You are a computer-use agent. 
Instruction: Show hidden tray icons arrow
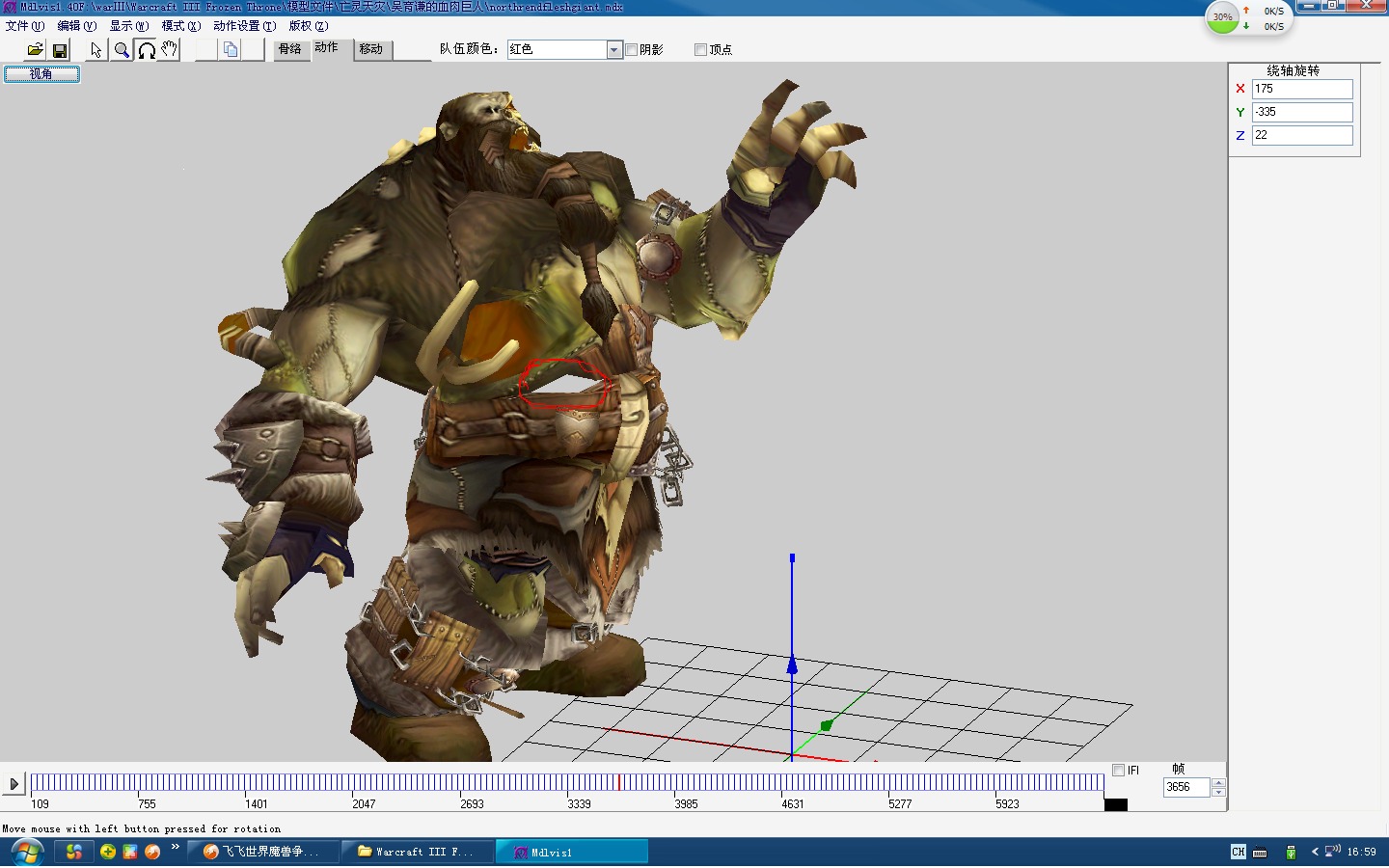coord(1315,852)
